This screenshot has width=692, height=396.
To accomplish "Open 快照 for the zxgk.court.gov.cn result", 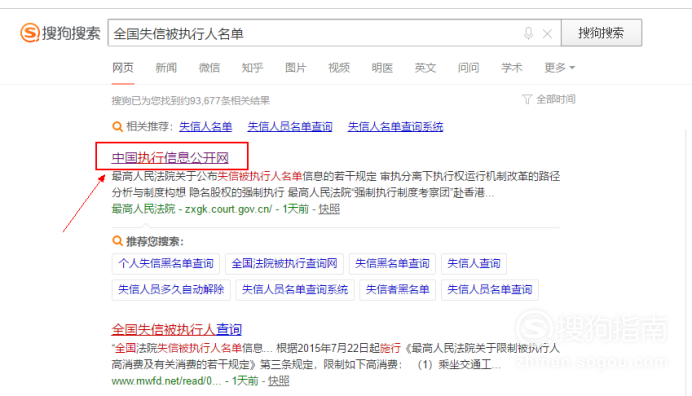I will pyautogui.click(x=329, y=209).
